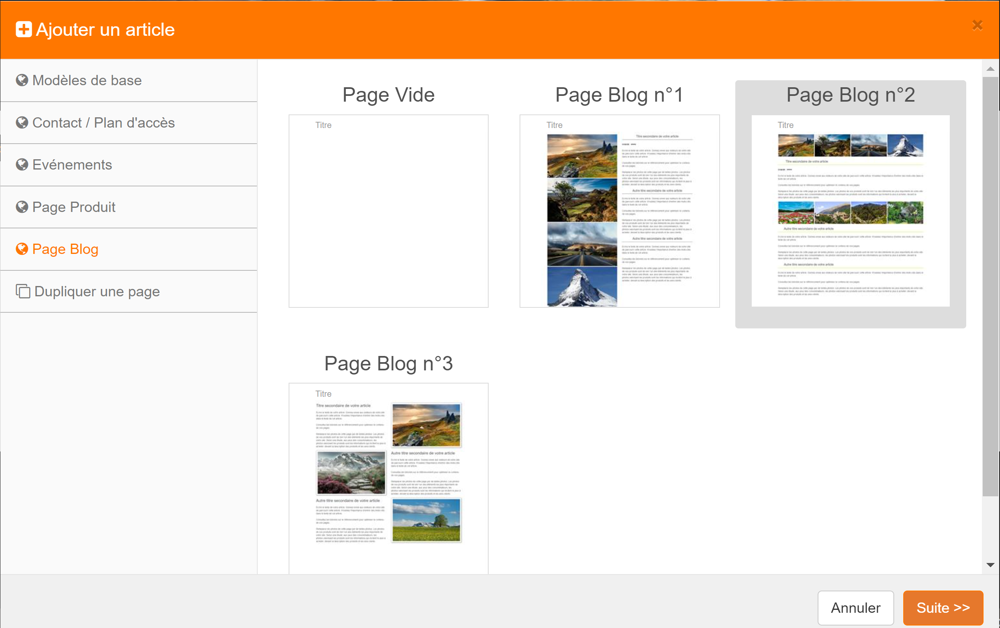Show the Evénements templates

tap(72, 165)
